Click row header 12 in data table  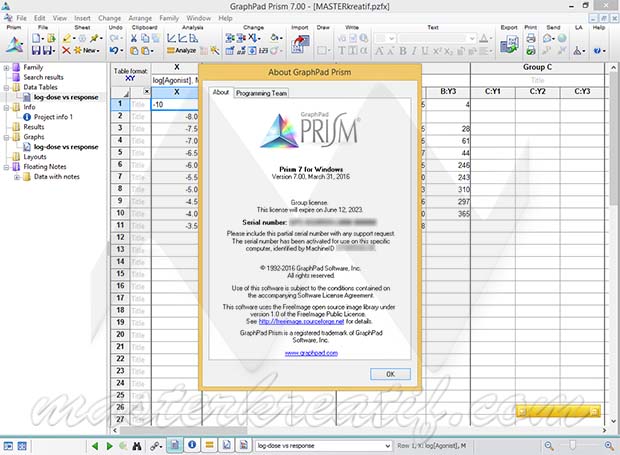click(120, 237)
